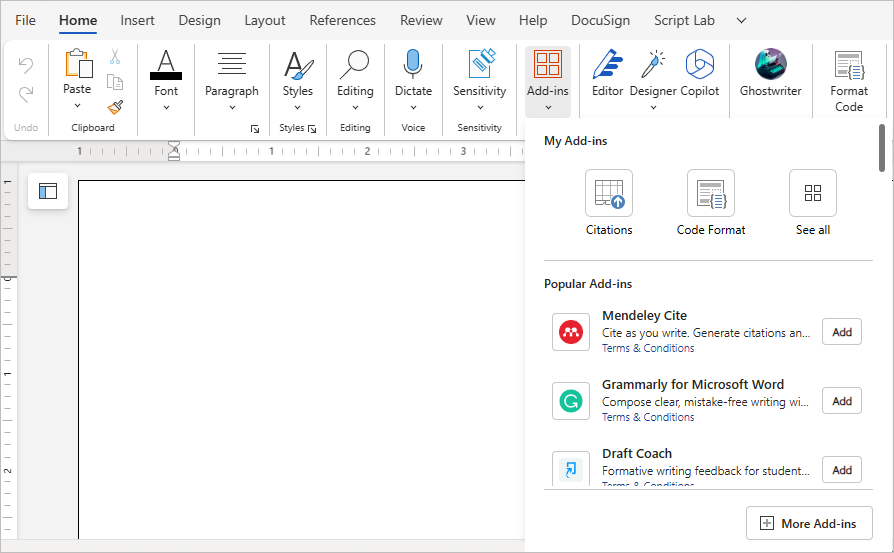Click the Add-ins panel vertical scrollbar
This screenshot has width=894, height=553.
(x=881, y=148)
